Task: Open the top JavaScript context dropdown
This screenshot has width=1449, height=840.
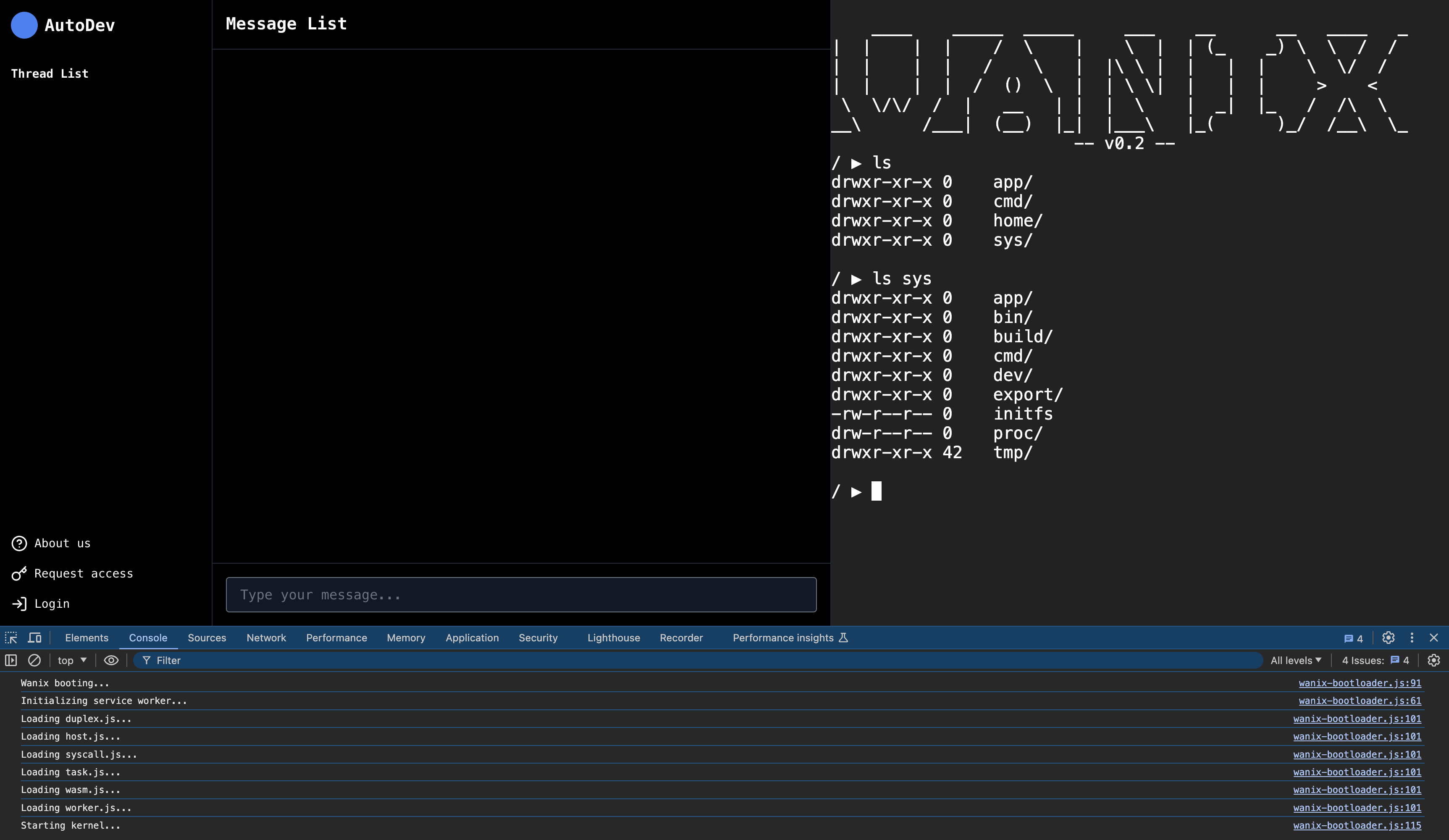Action: click(x=72, y=660)
